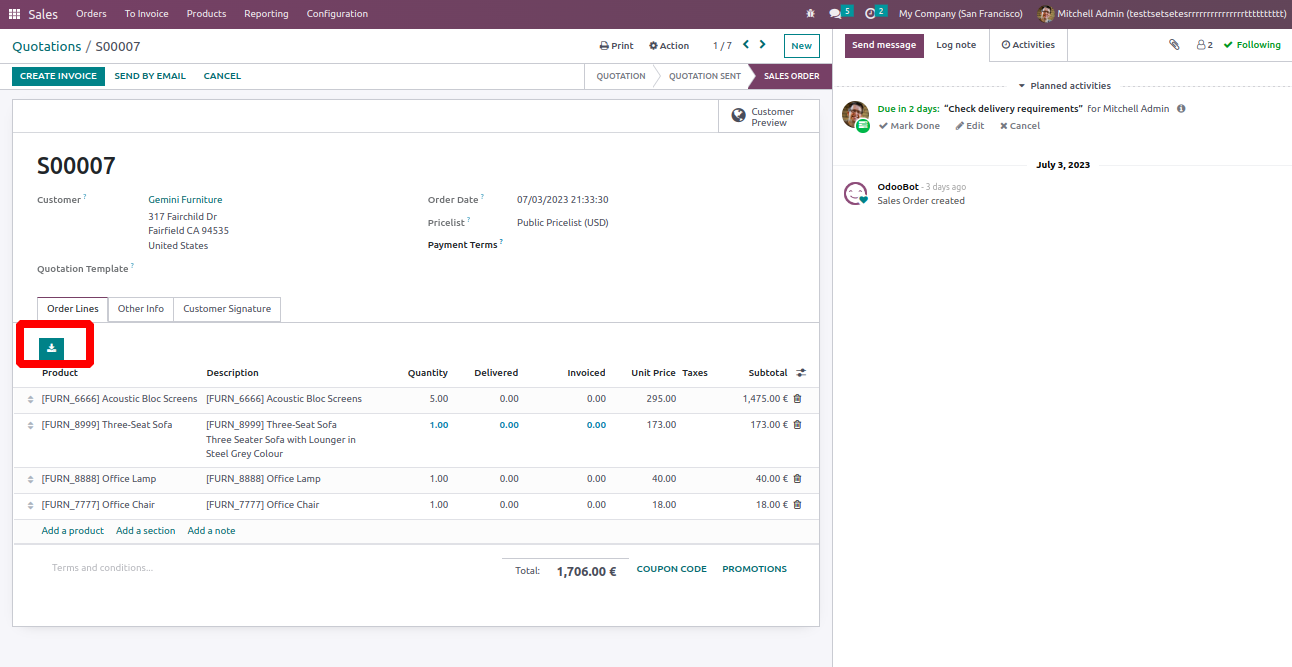Open the Action dropdown menu
The image size is (1292, 667).
point(669,46)
